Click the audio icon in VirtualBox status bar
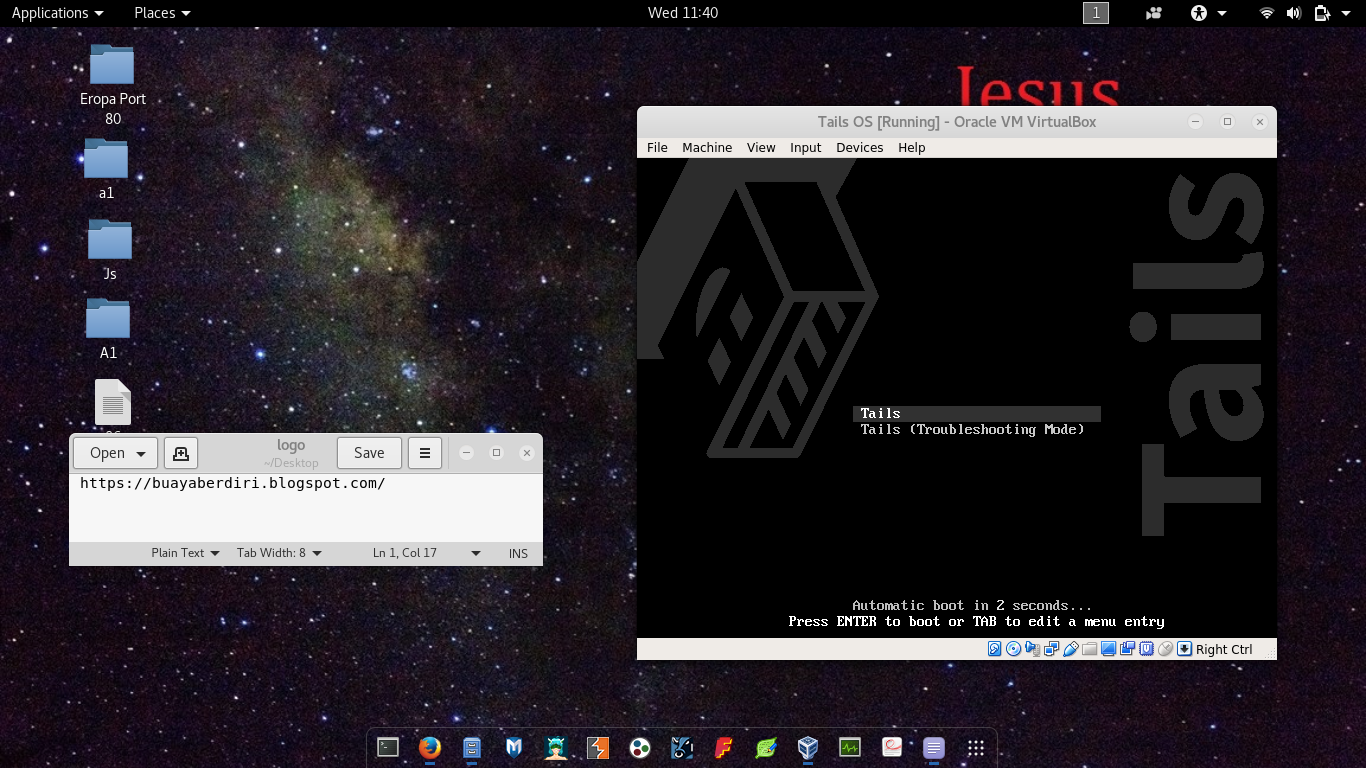 point(1032,649)
